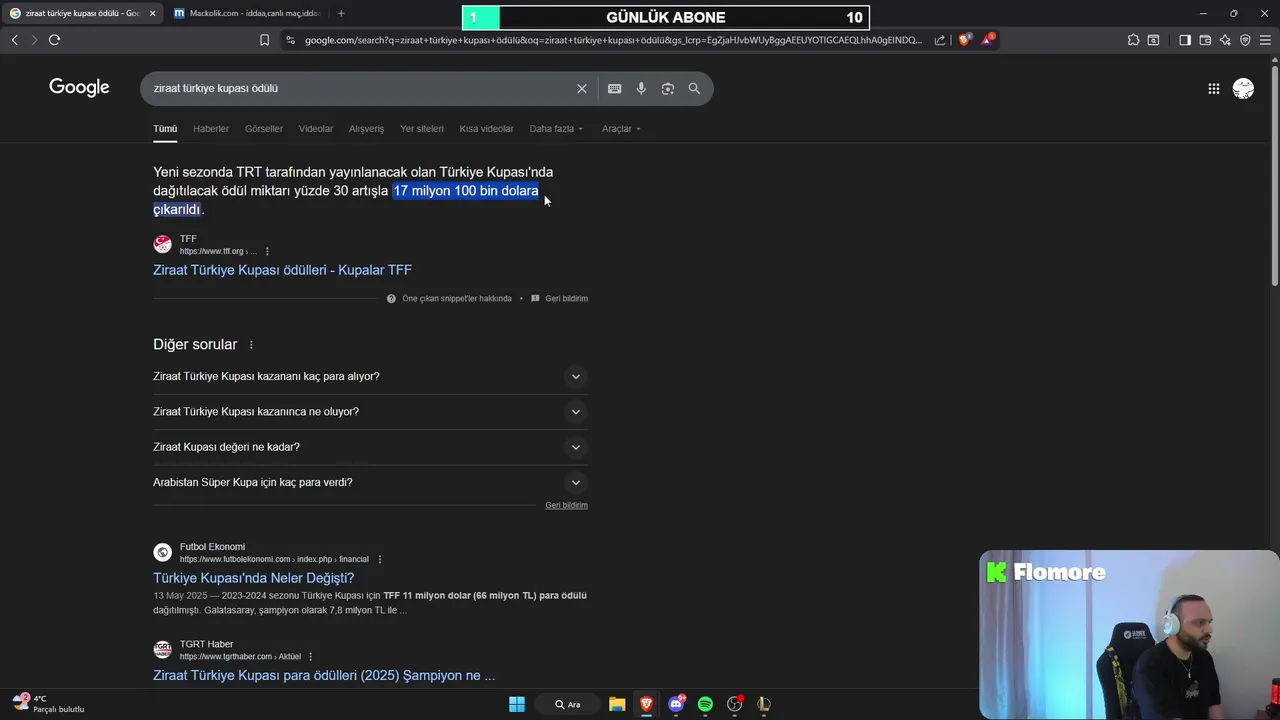Open OBS Studio from the taskbar
Image resolution: width=1280 pixels, height=720 pixels.
point(735,704)
